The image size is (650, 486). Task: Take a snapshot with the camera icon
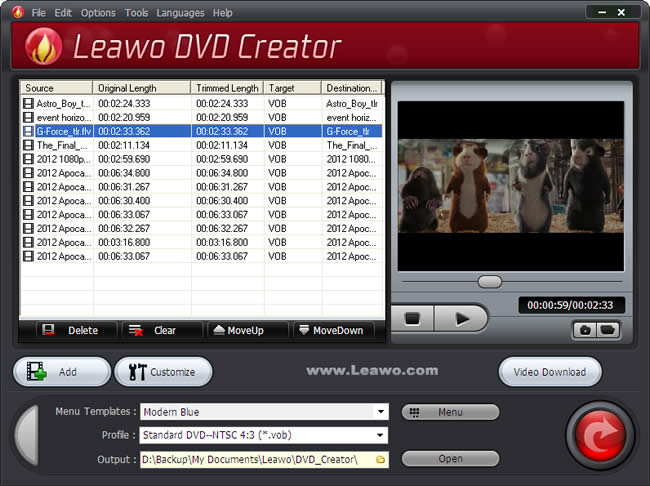[x=585, y=330]
